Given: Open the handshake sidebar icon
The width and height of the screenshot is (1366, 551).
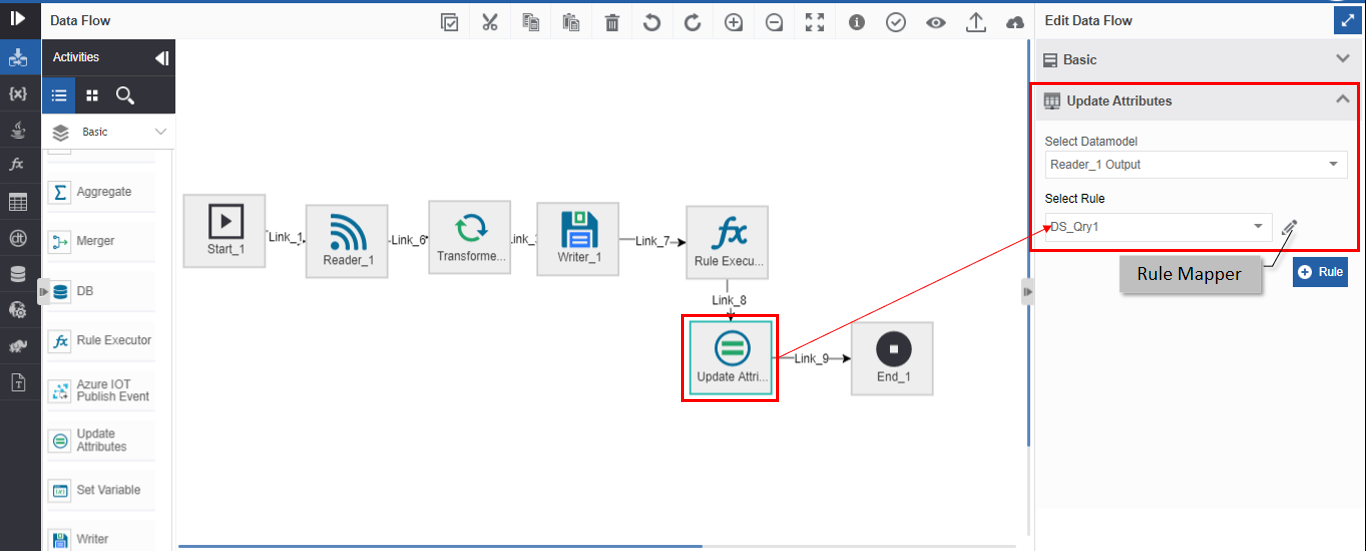Looking at the screenshot, I should pos(17,346).
